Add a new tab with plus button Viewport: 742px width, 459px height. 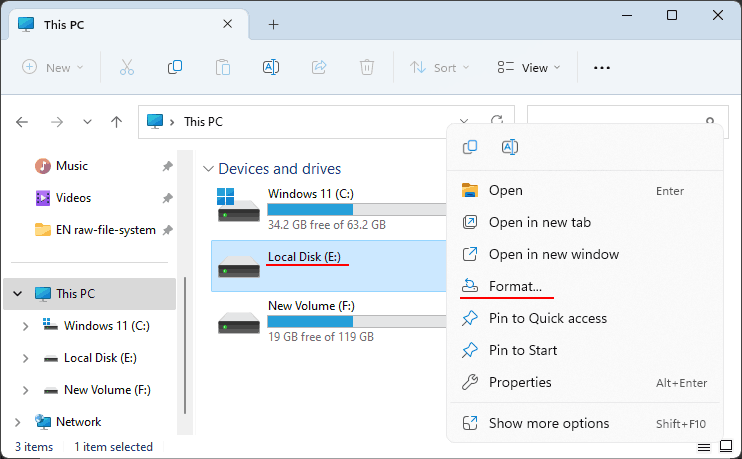(x=273, y=24)
